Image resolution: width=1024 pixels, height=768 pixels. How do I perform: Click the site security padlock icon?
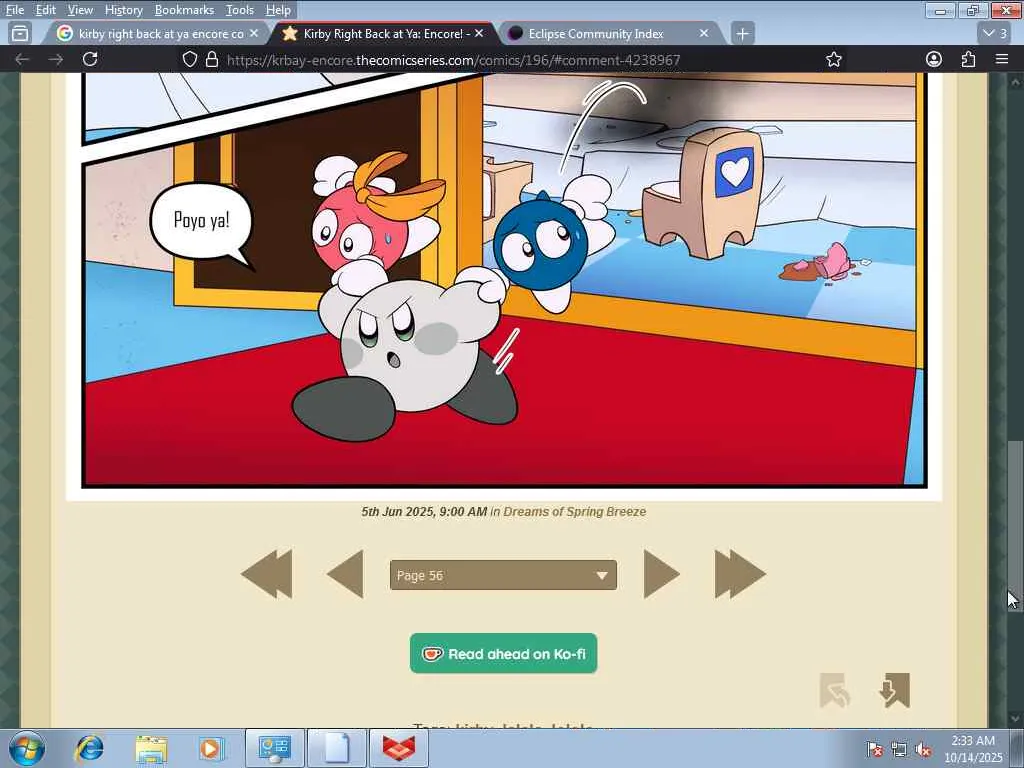click(212, 60)
